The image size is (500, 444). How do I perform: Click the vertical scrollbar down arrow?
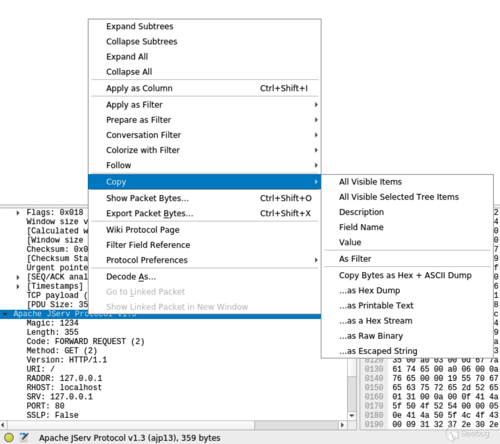(352, 416)
